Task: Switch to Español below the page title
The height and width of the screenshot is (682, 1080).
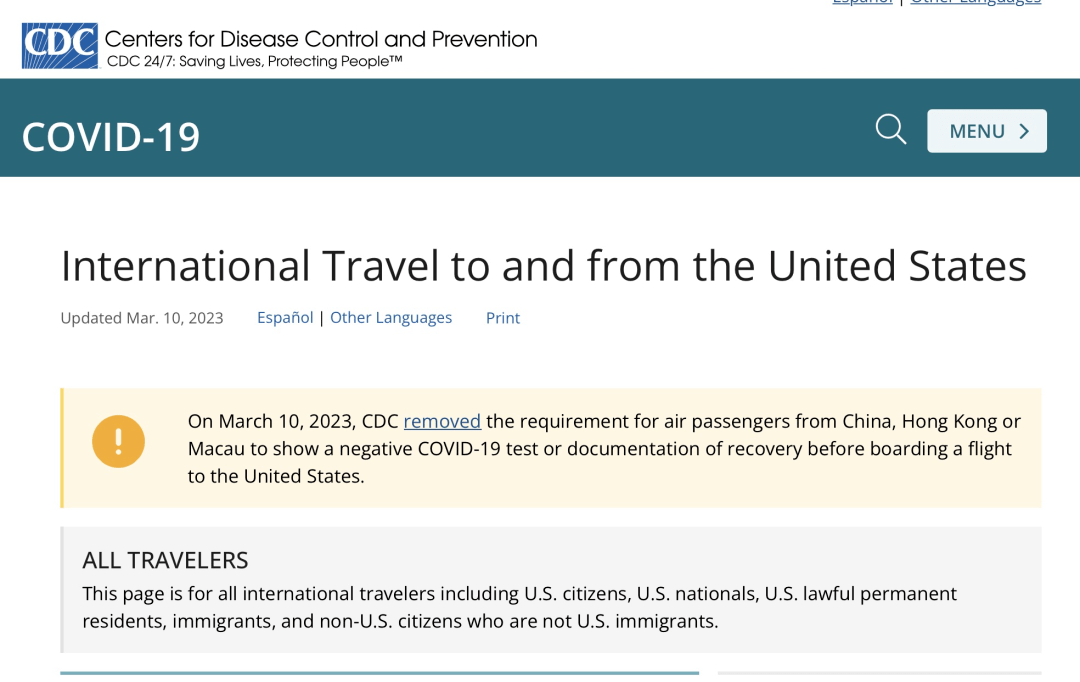Action: pos(285,317)
